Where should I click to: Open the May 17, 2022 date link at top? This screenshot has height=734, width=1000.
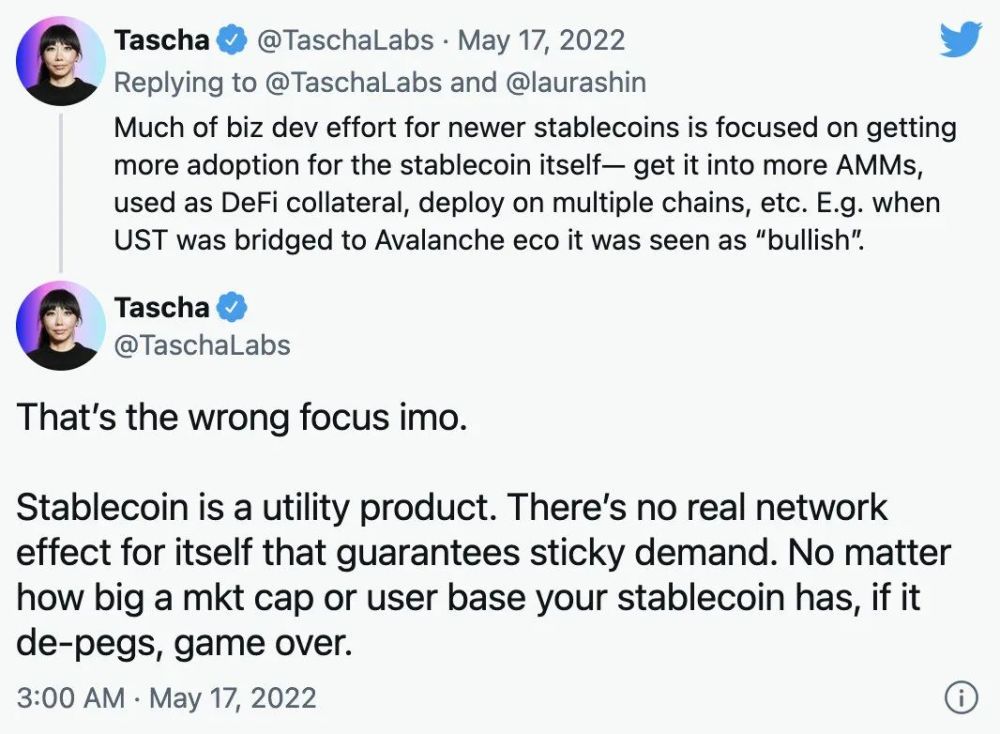click(x=541, y=41)
